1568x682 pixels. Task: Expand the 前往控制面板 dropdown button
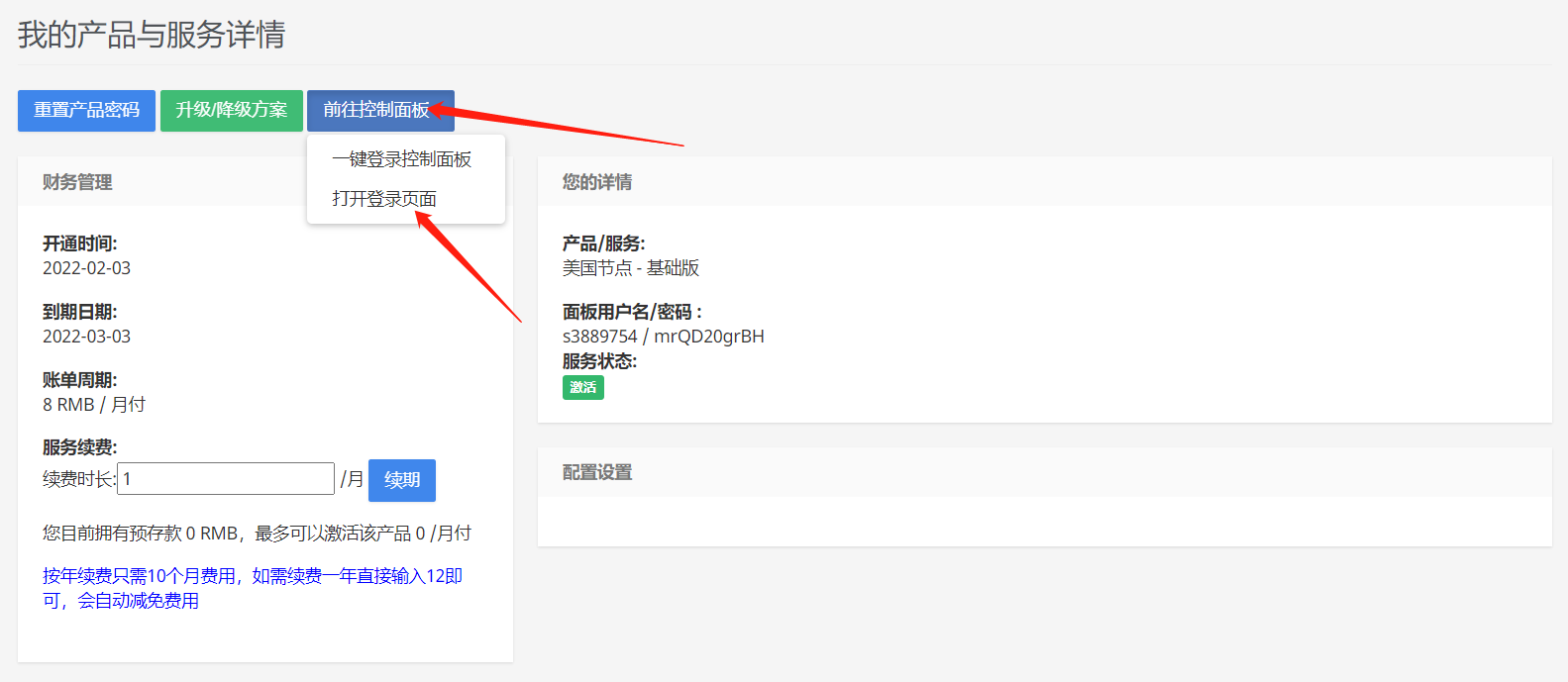tap(380, 111)
